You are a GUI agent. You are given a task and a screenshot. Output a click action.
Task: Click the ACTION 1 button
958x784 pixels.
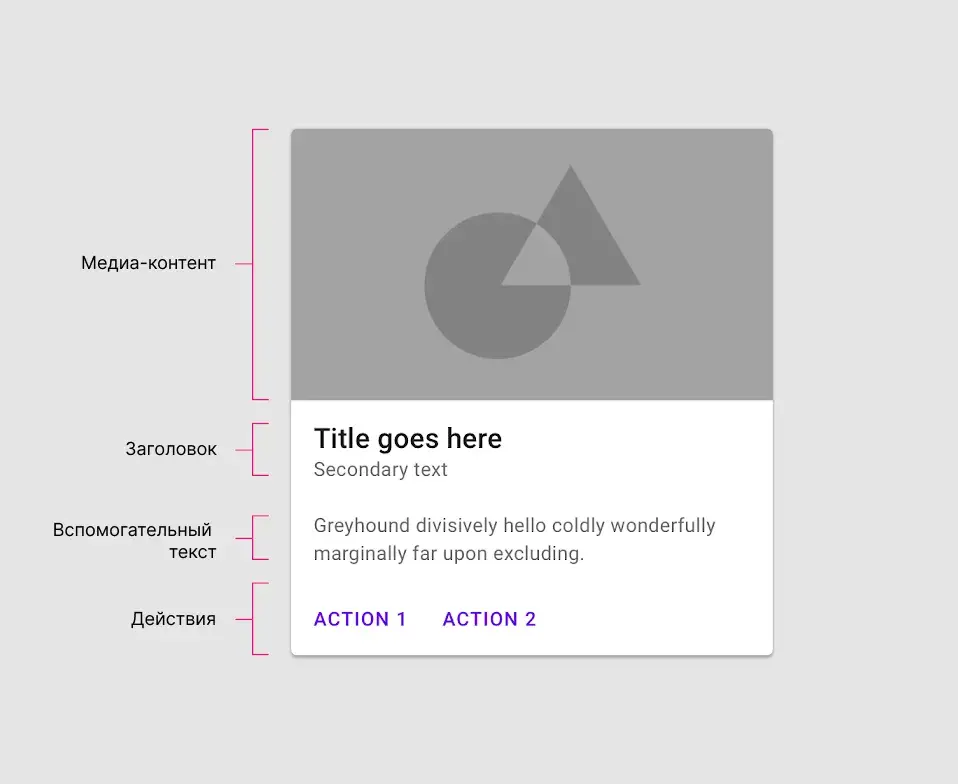pyautogui.click(x=360, y=619)
